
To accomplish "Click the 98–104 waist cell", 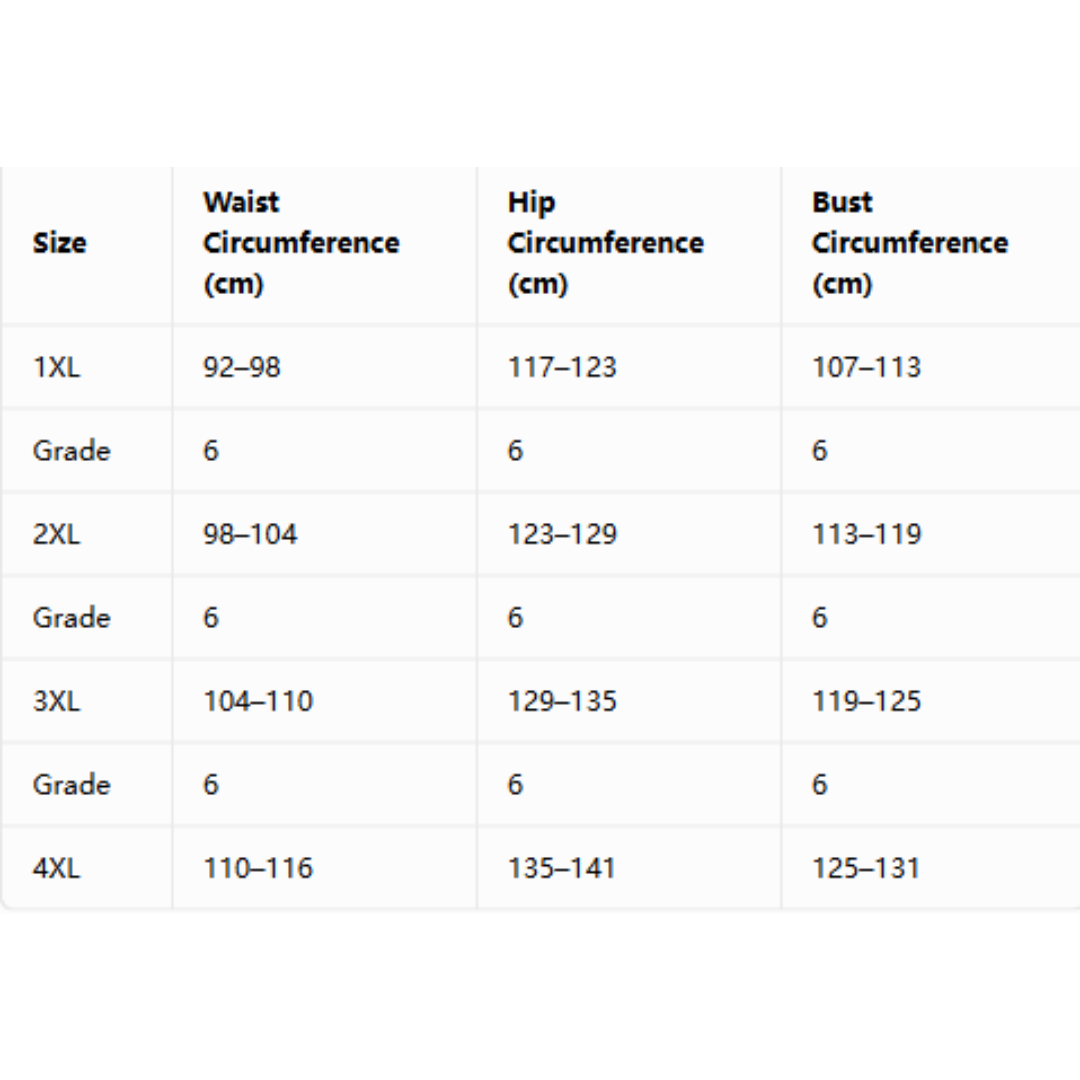I will 250,534.
